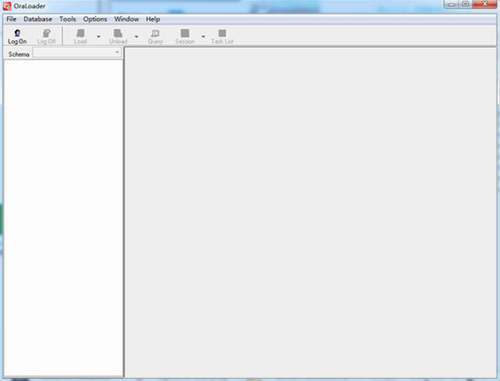Click inside the empty schema object list
The width and height of the screenshot is (500, 381).
click(63, 218)
